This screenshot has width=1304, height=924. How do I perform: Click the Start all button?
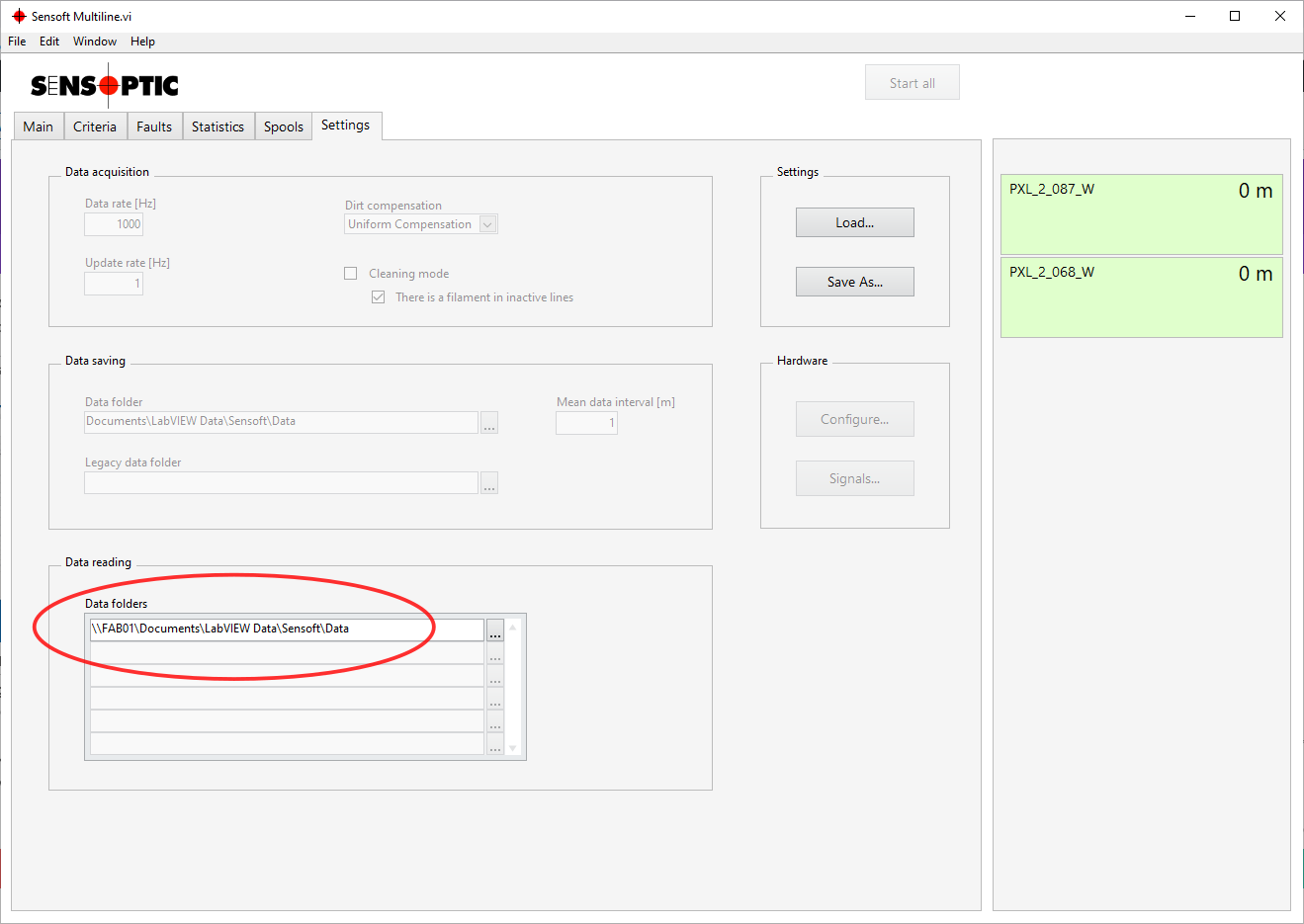912,83
